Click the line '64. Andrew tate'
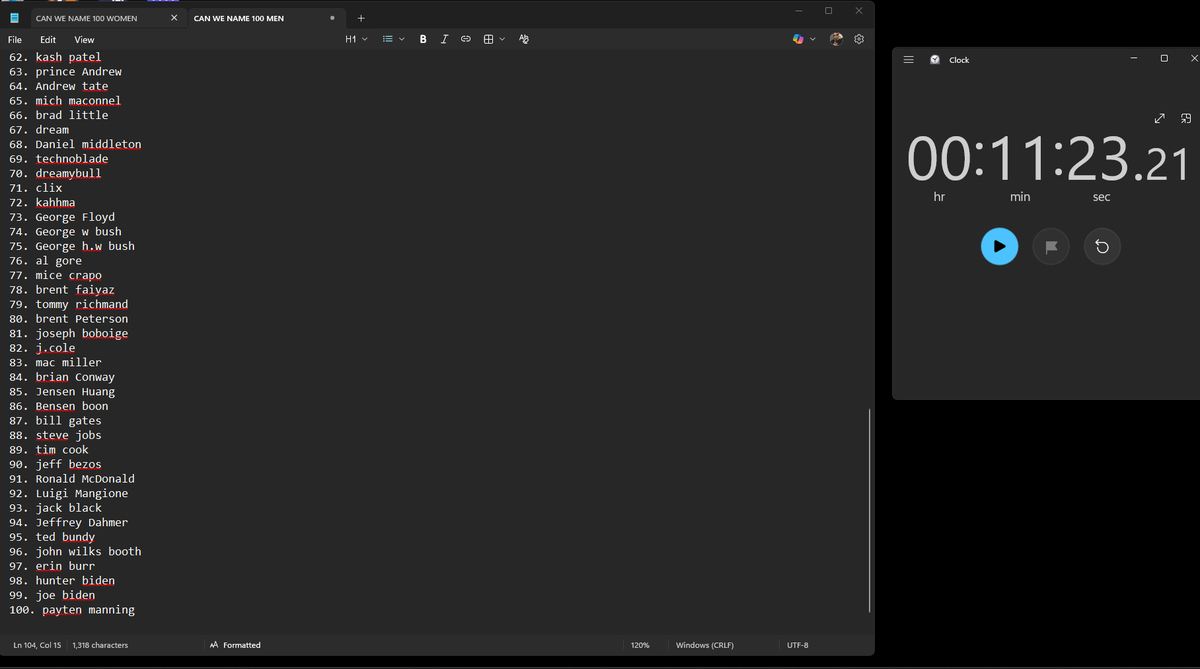Screen dimensions: 1200x669 pyautogui.click(x=58, y=86)
